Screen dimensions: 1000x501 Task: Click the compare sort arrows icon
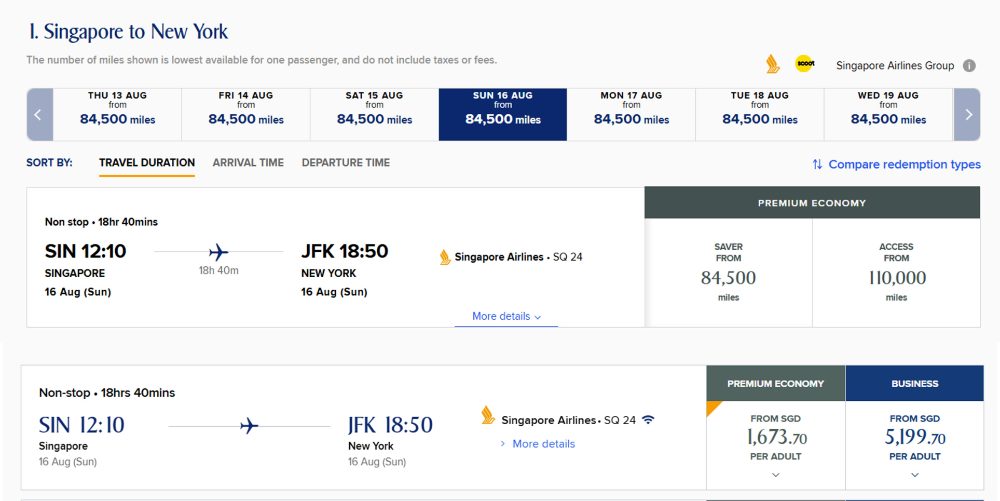pyautogui.click(x=817, y=164)
